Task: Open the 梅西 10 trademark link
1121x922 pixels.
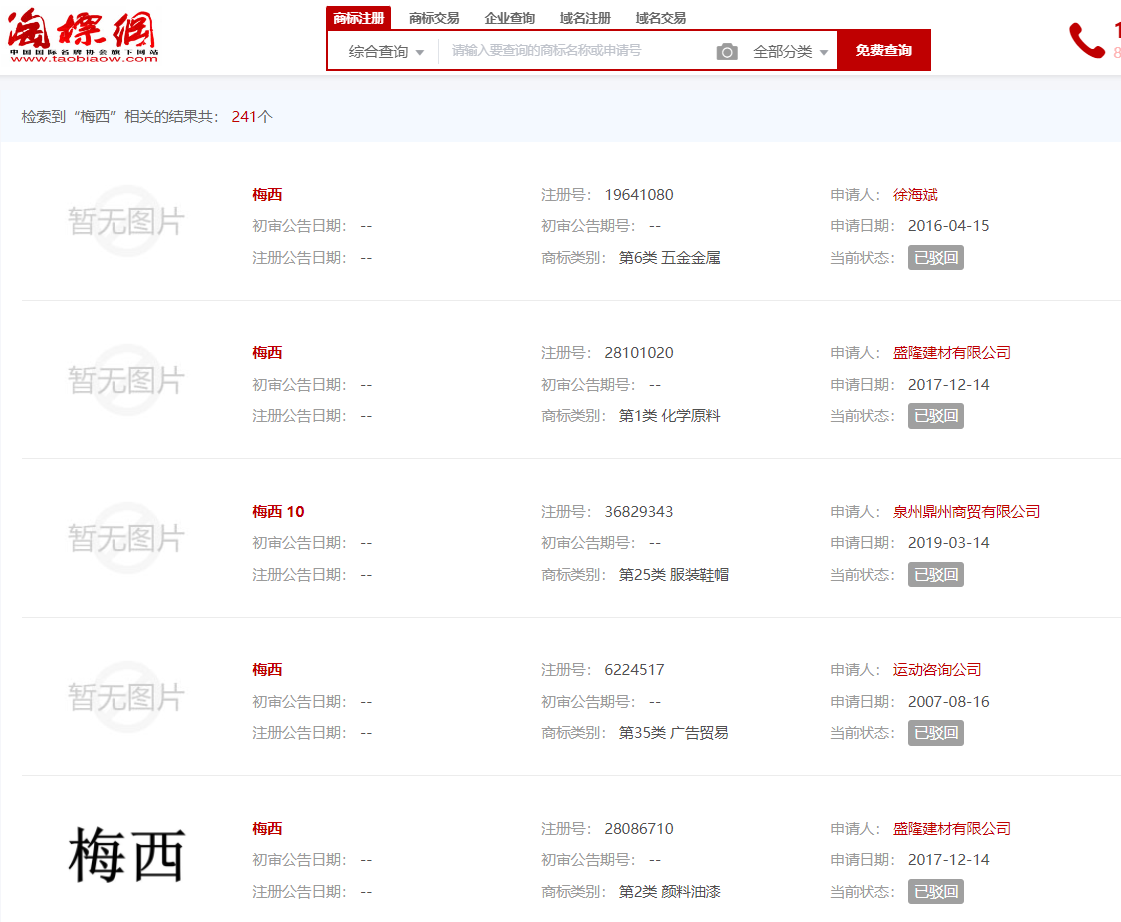Action: [278, 512]
